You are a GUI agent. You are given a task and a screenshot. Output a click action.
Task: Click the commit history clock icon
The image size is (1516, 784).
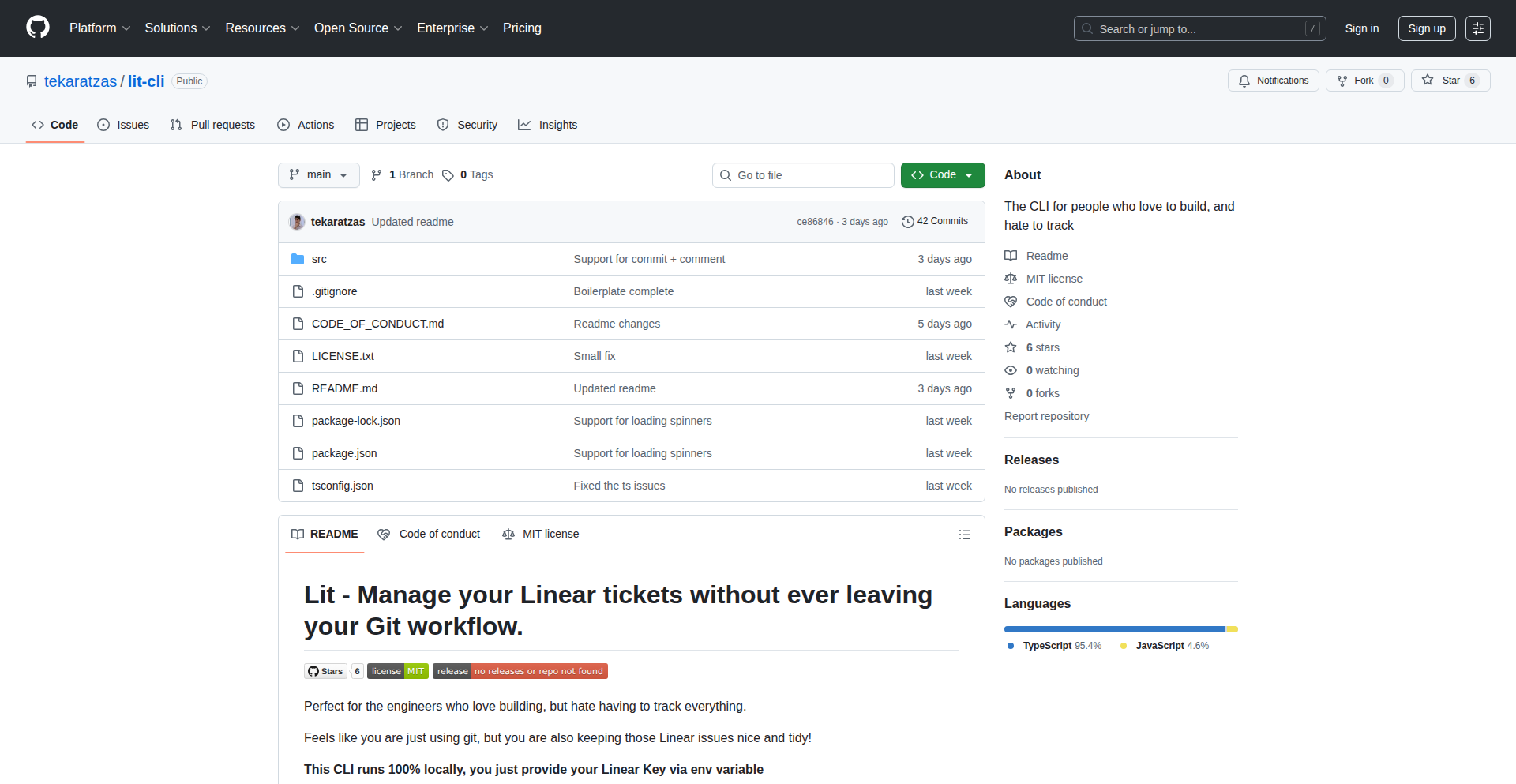tap(907, 221)
